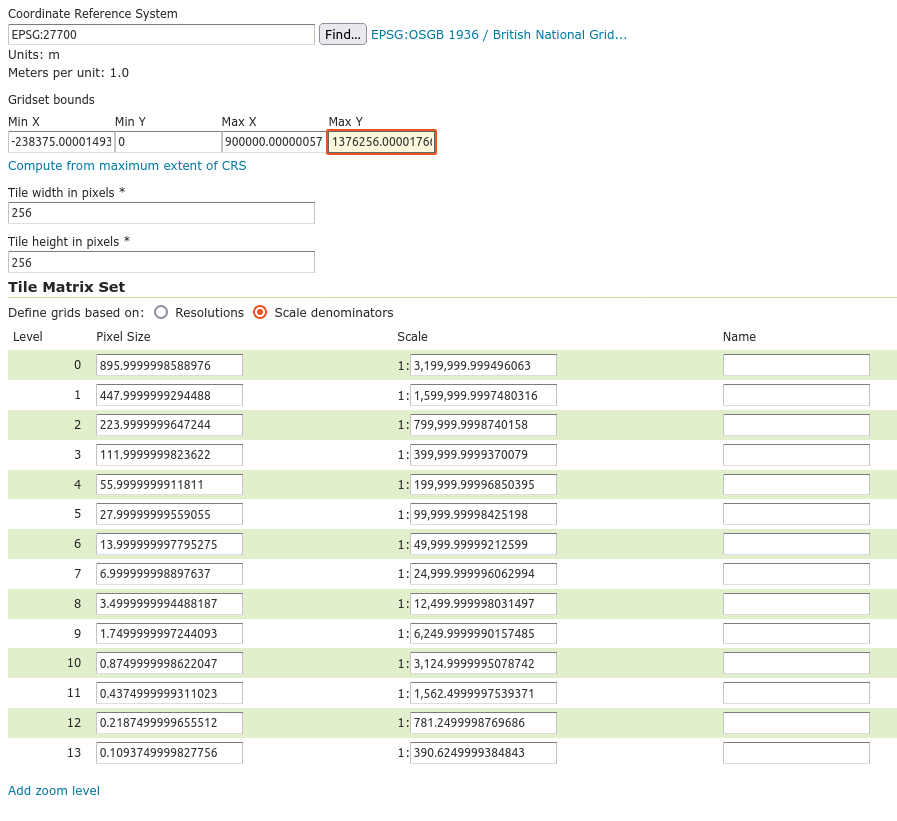This screenshot has width=897, height=821.
Task: Click the Min Y bounds field
Action: point(168,142)
